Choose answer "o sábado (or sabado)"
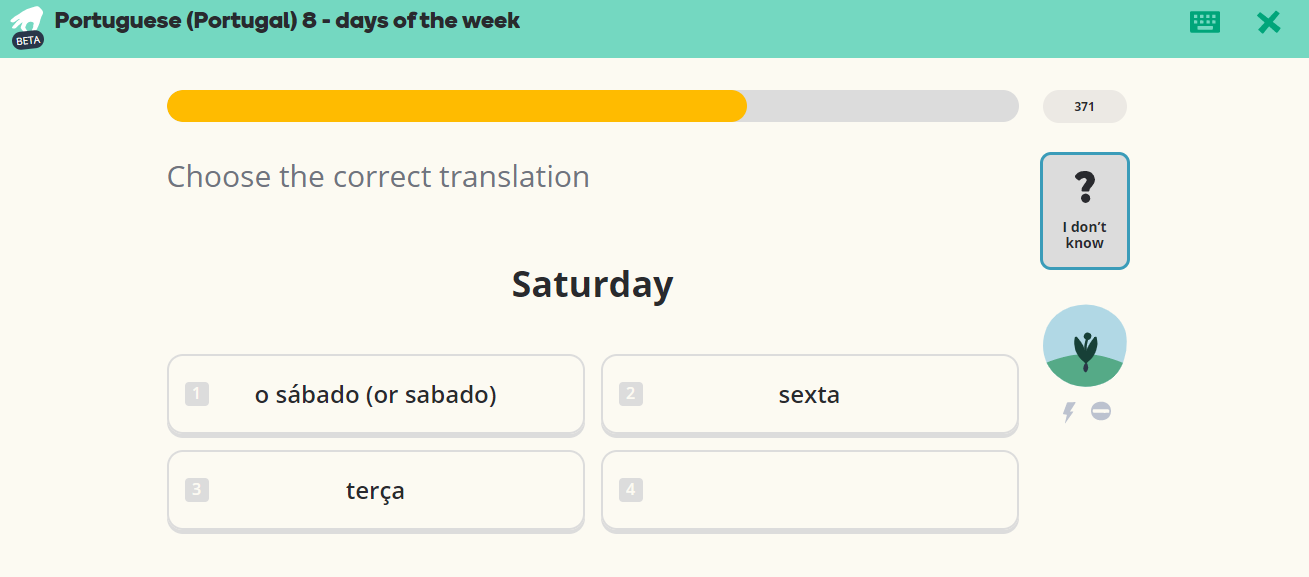The image size is (1309, 577). point(376,395)
